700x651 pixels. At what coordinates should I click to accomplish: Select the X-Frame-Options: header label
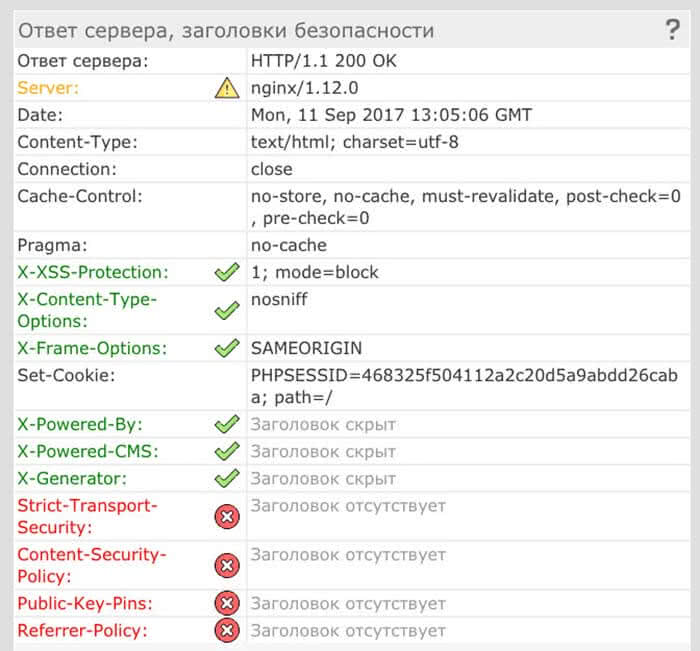[x=92, y=348]
